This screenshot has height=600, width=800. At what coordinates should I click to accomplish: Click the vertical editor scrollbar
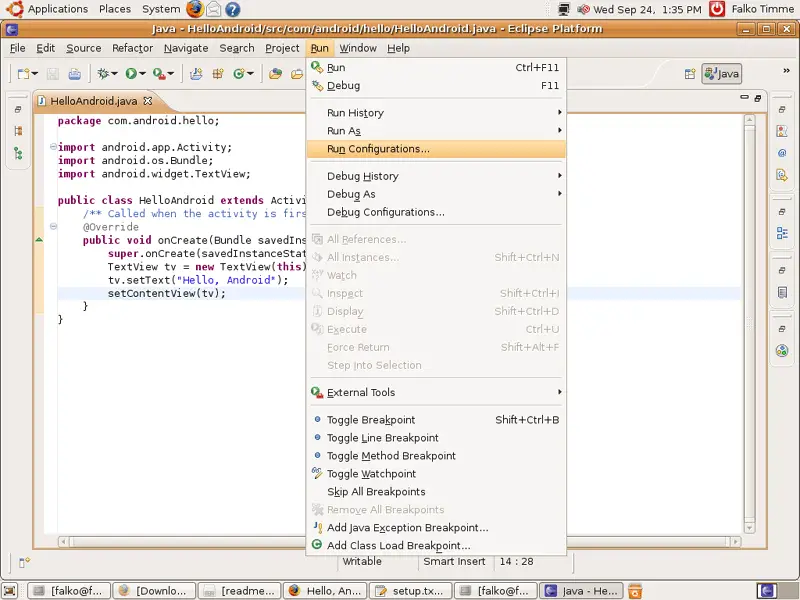tap(749, 323)
